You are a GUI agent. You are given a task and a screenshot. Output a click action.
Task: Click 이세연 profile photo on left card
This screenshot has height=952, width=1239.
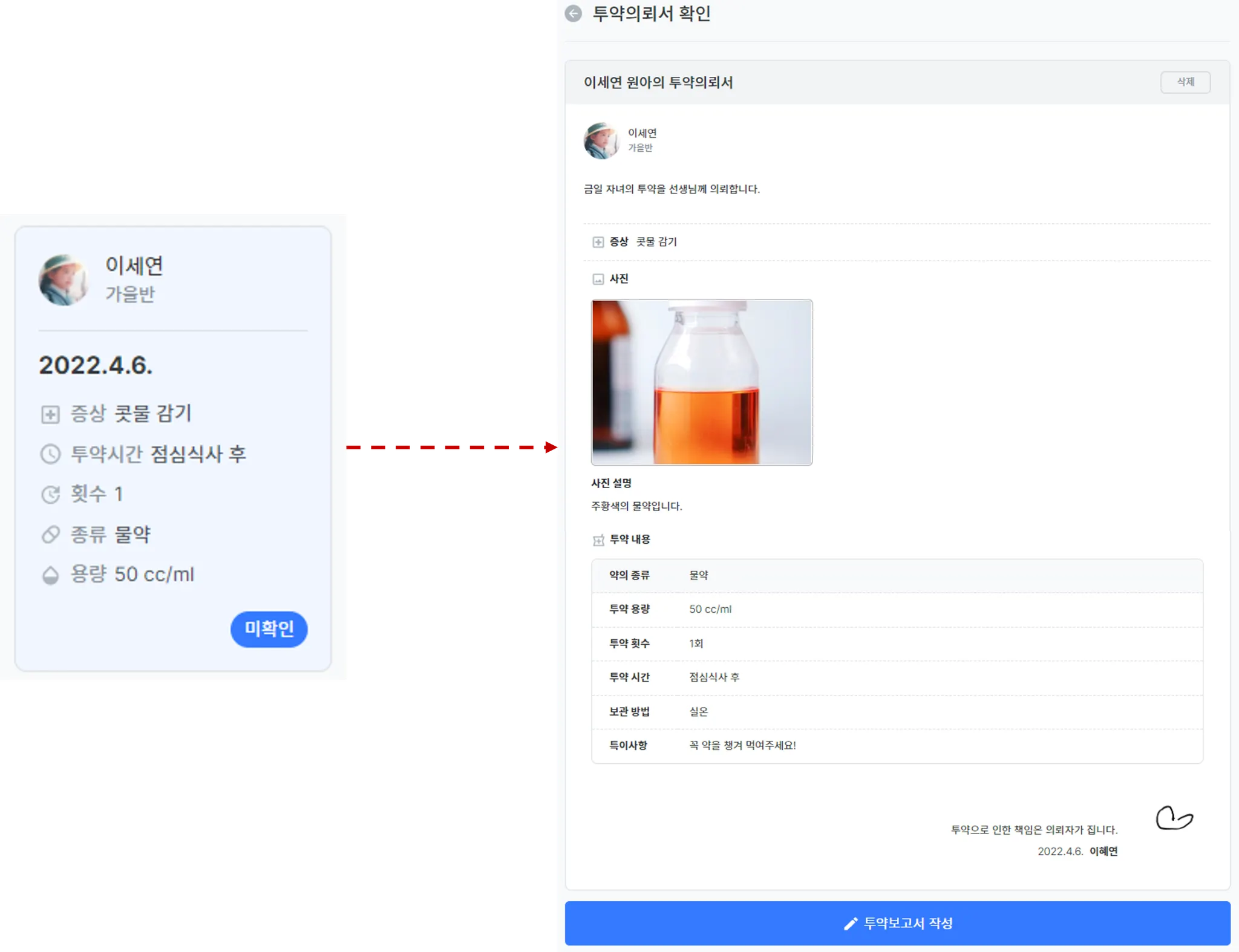tap(64, 280)
